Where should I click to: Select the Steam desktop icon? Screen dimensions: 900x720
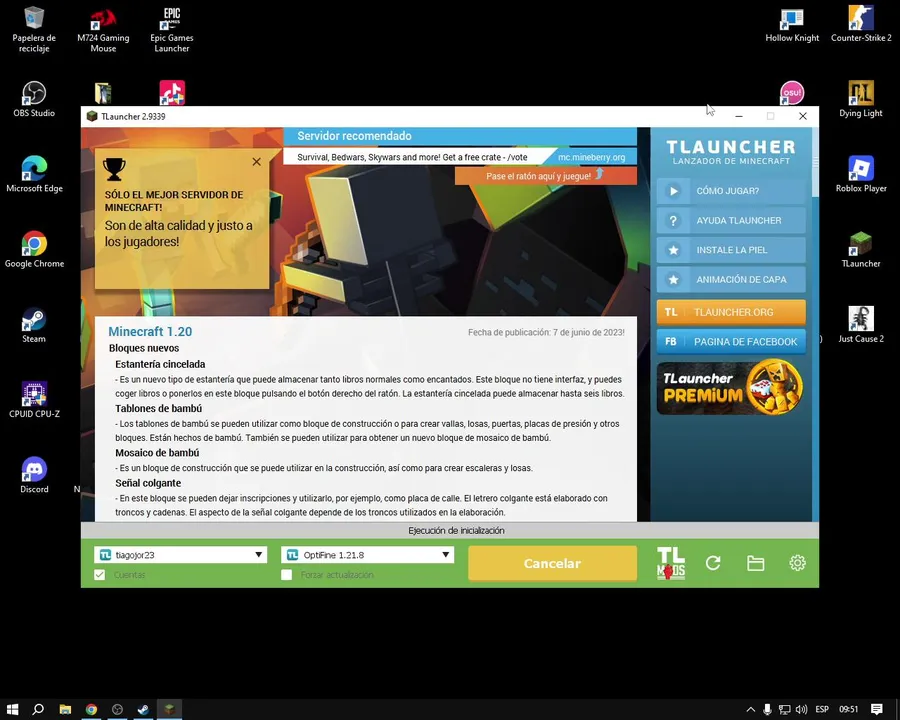tap(34, 325)
